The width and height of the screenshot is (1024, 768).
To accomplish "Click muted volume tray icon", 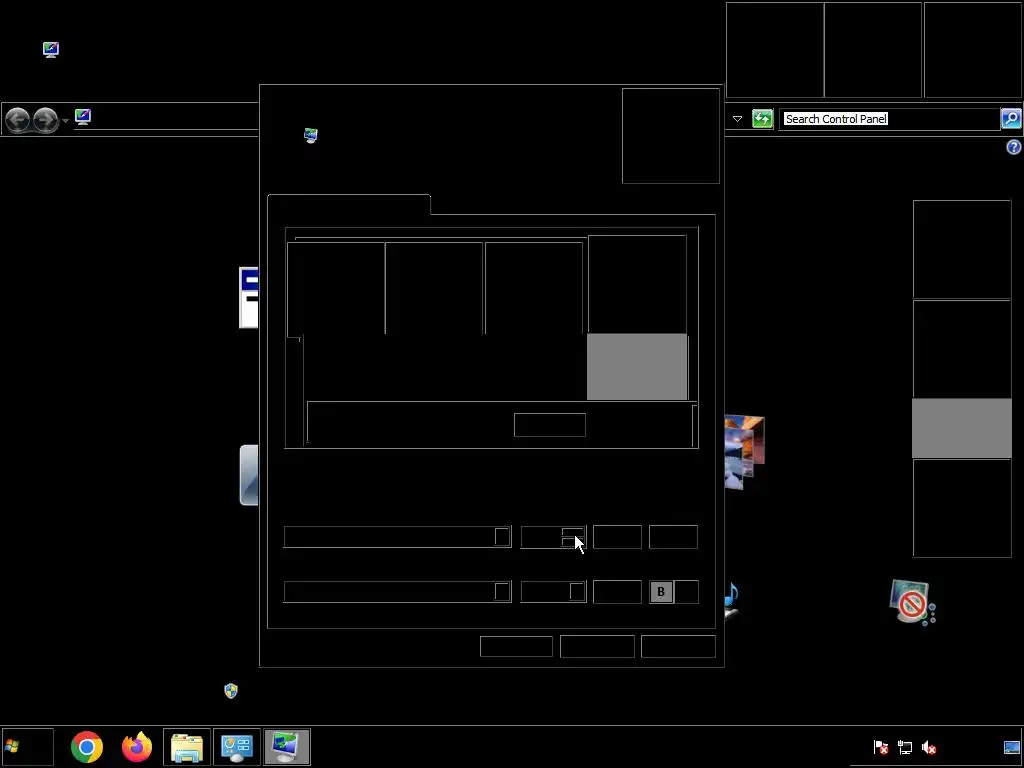I will (929, 747).
